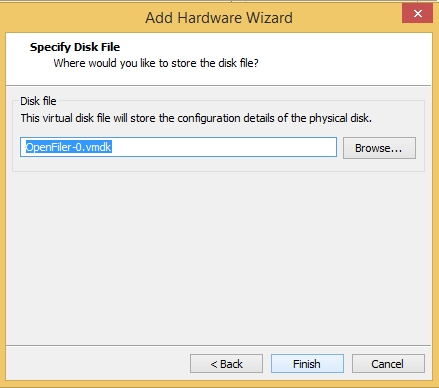This screenshot has height=388, width=439.
Task: Select the Specify Disk File heading
Action: pyautogui.click(x=75, y=47)
